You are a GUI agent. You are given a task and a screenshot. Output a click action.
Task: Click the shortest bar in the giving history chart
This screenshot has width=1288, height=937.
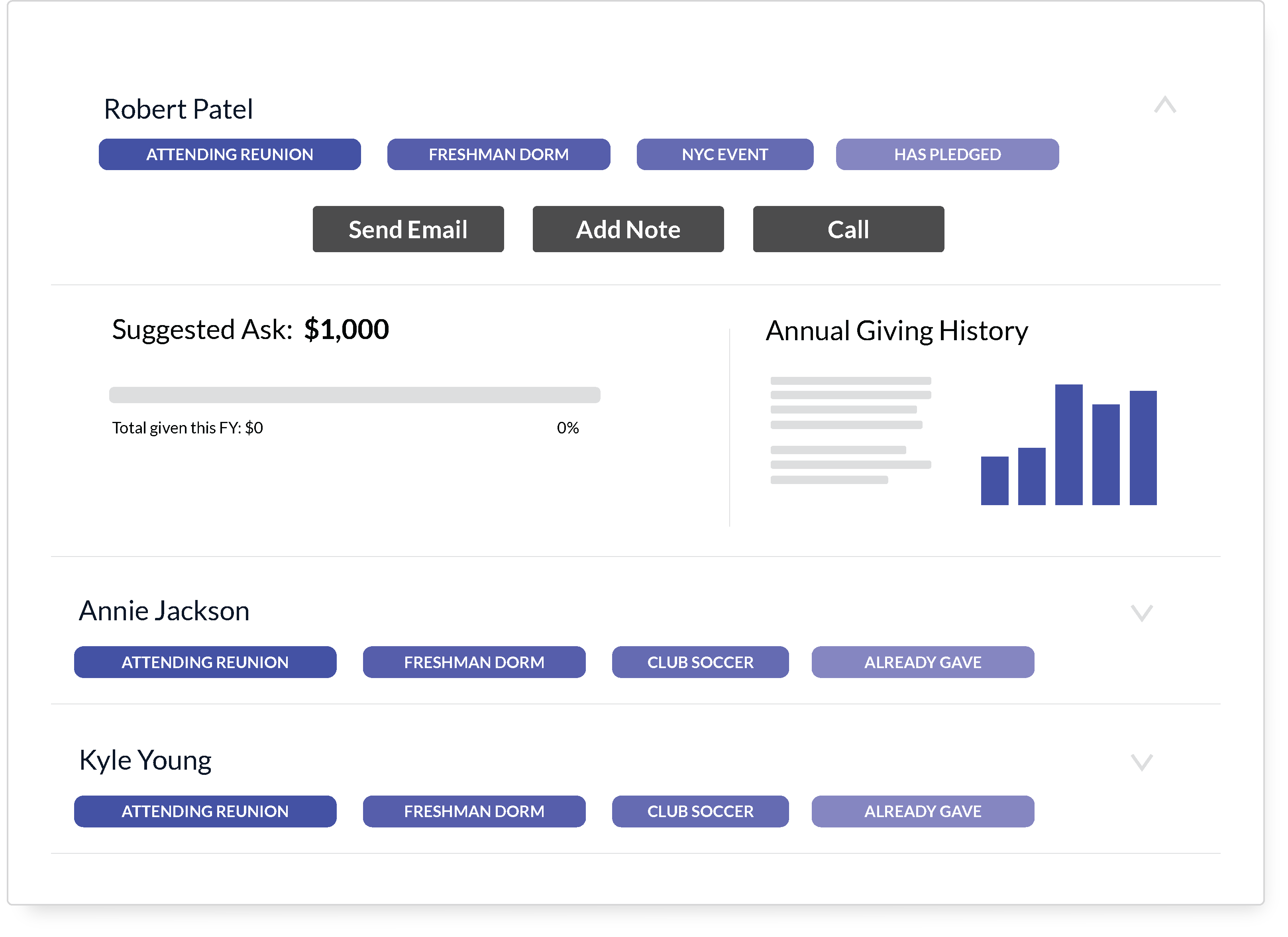click(995, 481)
